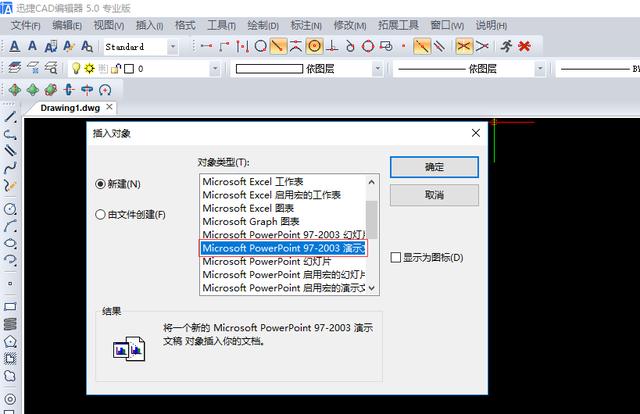The height and width of the screenshot is (414, 640).
Task: Click the object type list scrollbar thumb
Action: point(371,219)
